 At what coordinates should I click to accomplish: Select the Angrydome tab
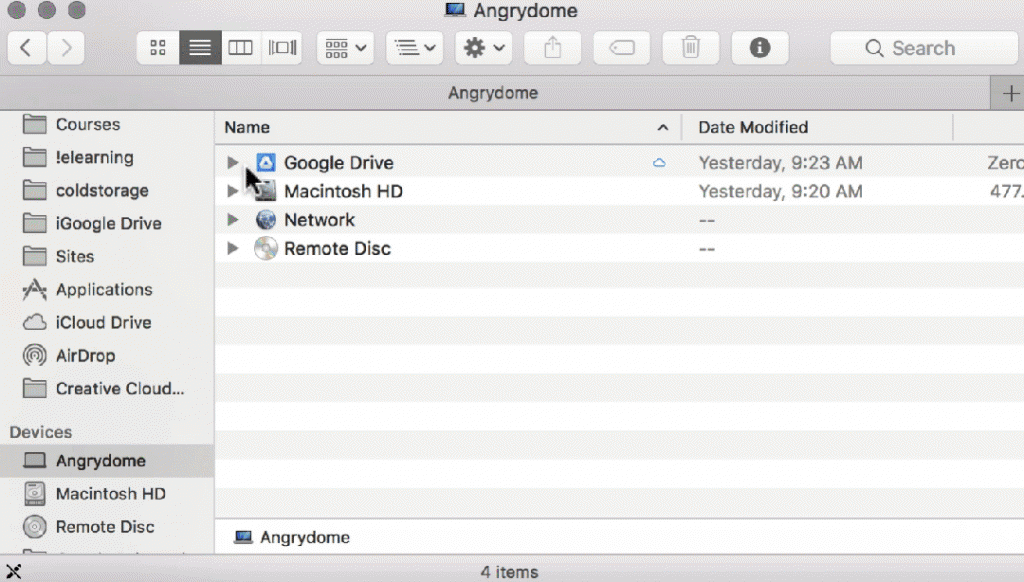coord(492,93)
